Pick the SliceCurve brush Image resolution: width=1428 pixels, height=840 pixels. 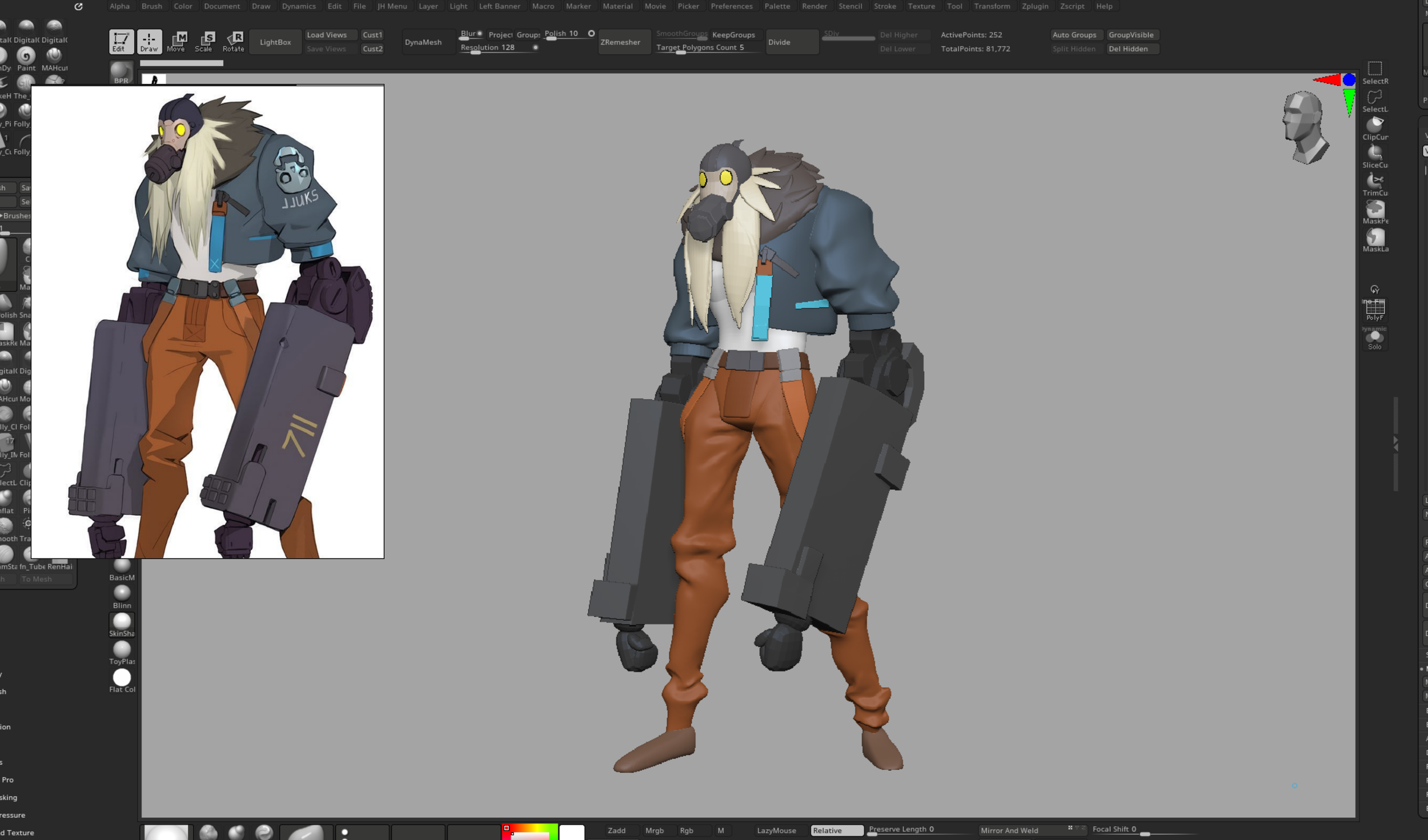pos(1375,157)
